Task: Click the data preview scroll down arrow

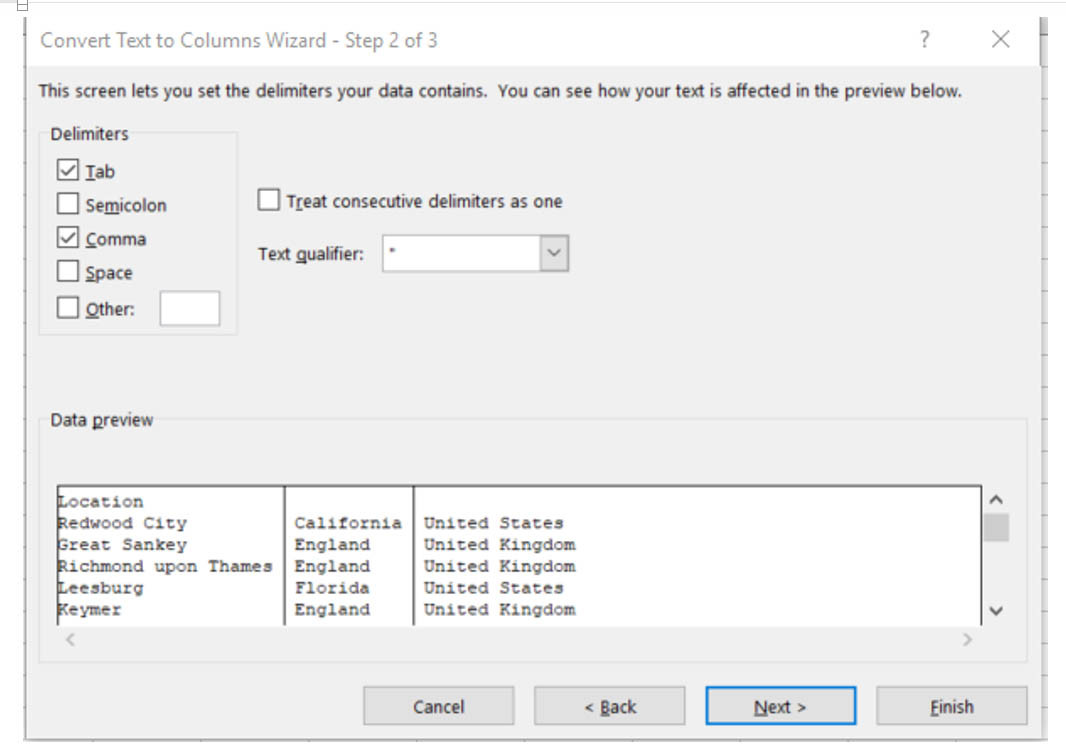Action: [x=995, y=611]
